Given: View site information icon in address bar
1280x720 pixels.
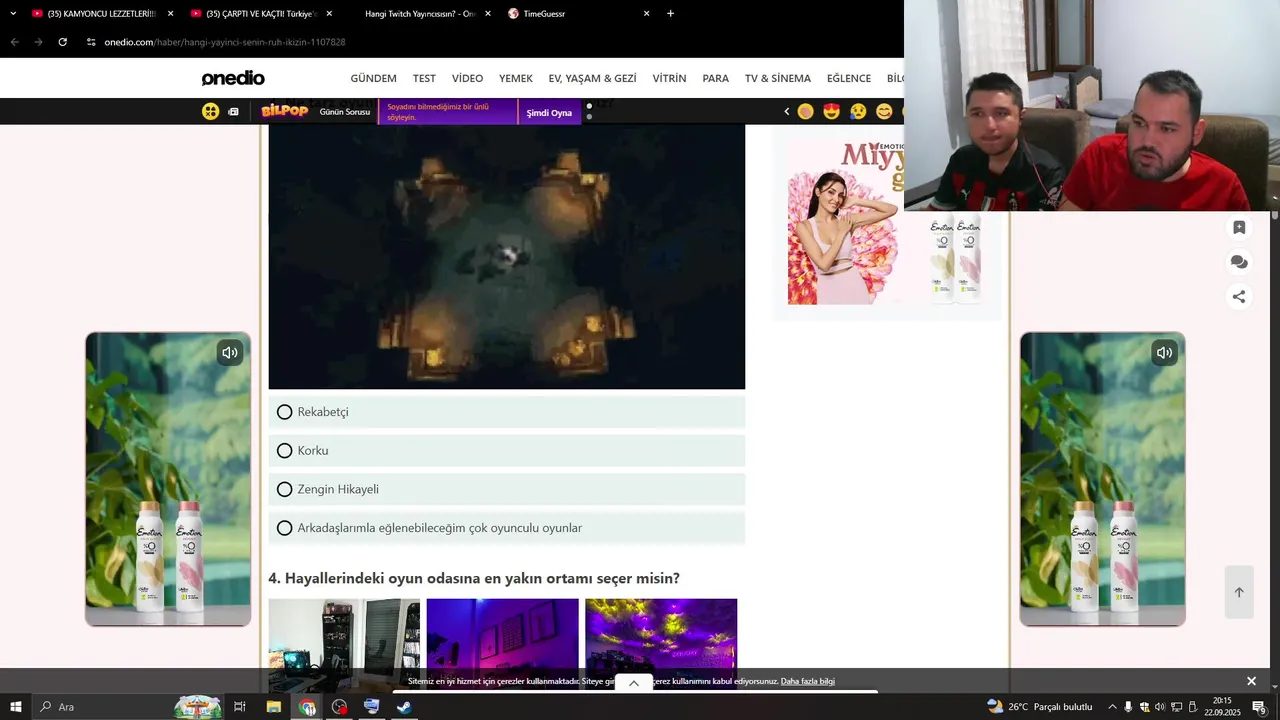Looking at the screenshot, I should coord(91,42).
